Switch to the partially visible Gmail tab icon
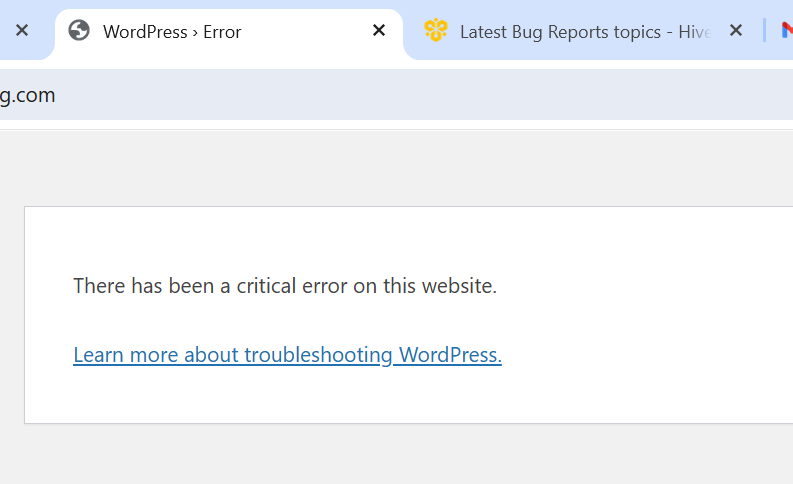Screen dimensions: 793x484 (786, 31)
